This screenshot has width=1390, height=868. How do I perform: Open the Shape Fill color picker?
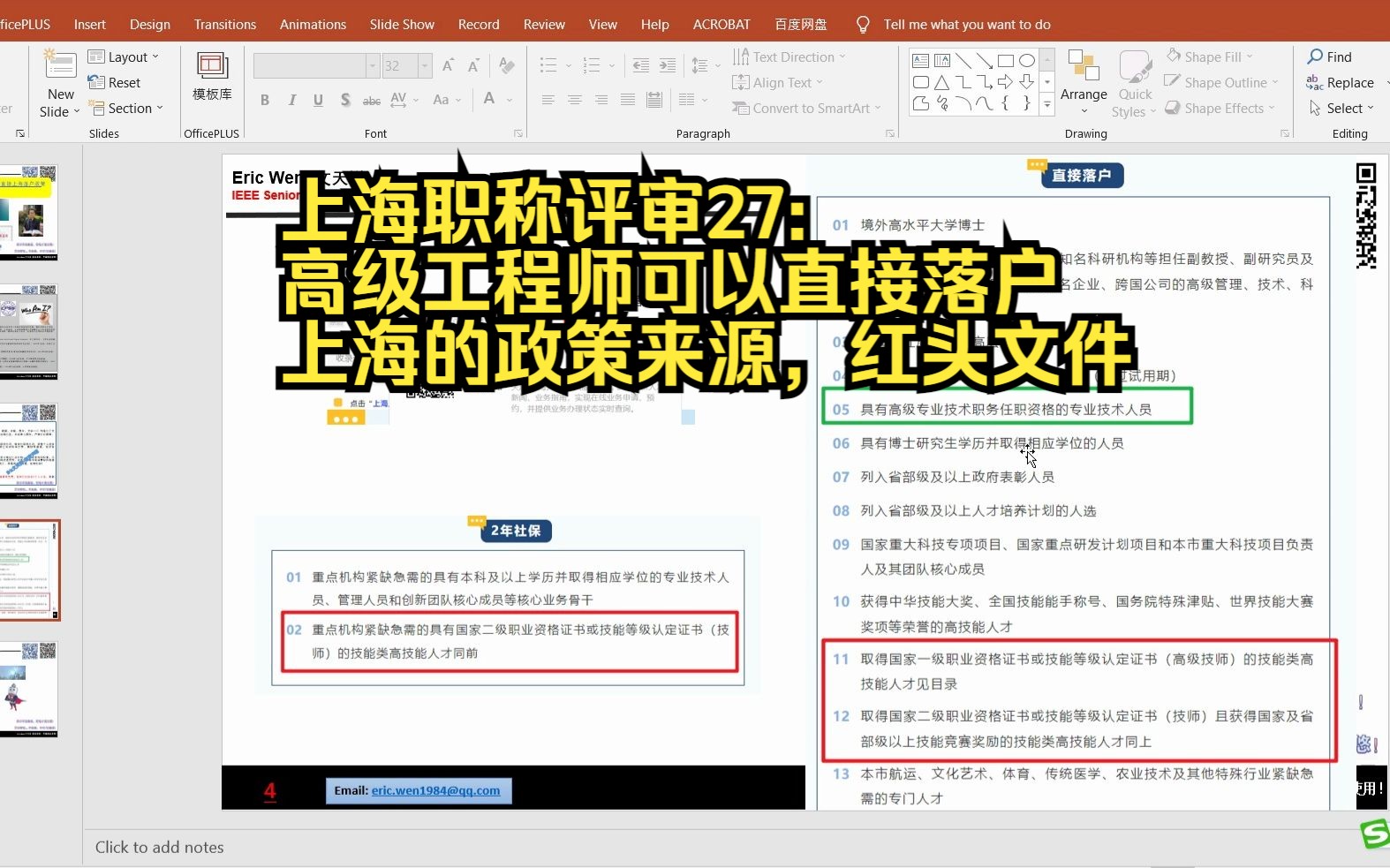click(1210, 57)
